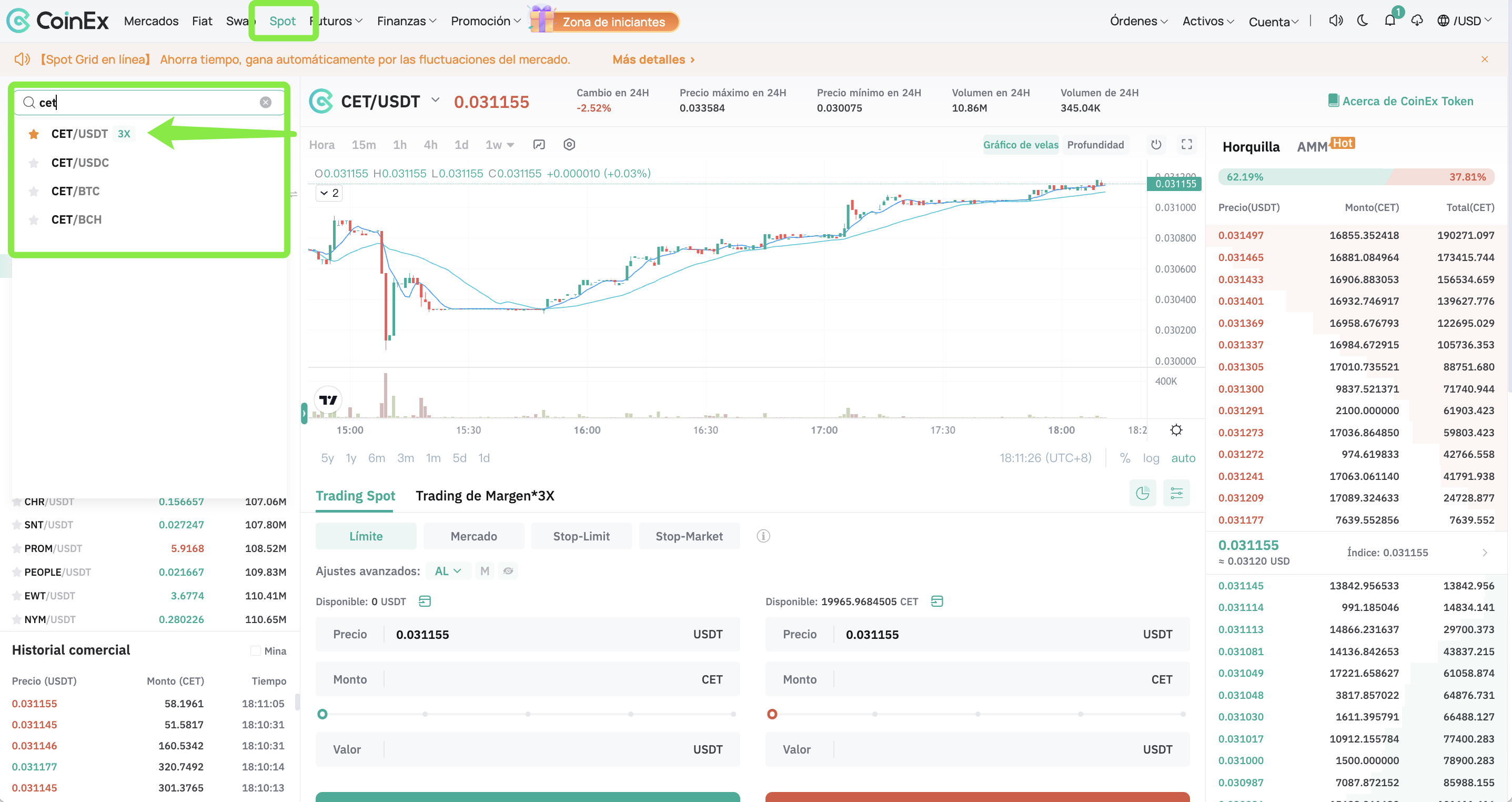Click the buy amount slider handle
The height and width of the screenshot is (802, 1512).
tap(322, 714)
